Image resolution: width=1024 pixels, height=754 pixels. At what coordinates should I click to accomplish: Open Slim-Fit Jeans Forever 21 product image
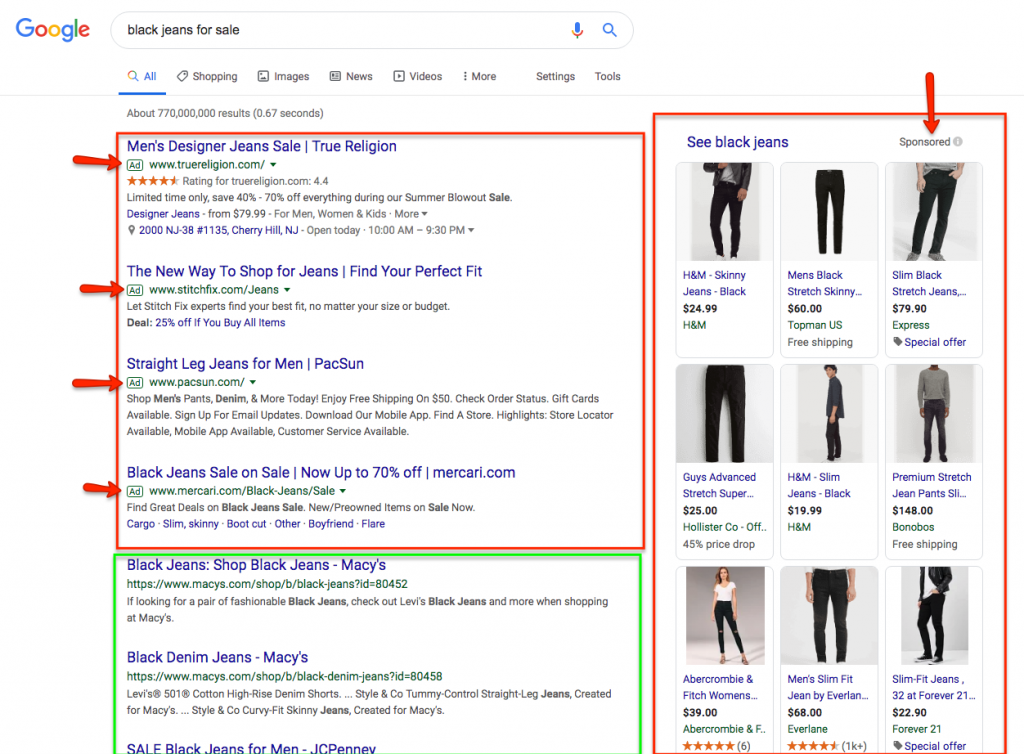(x=934, y=616)
